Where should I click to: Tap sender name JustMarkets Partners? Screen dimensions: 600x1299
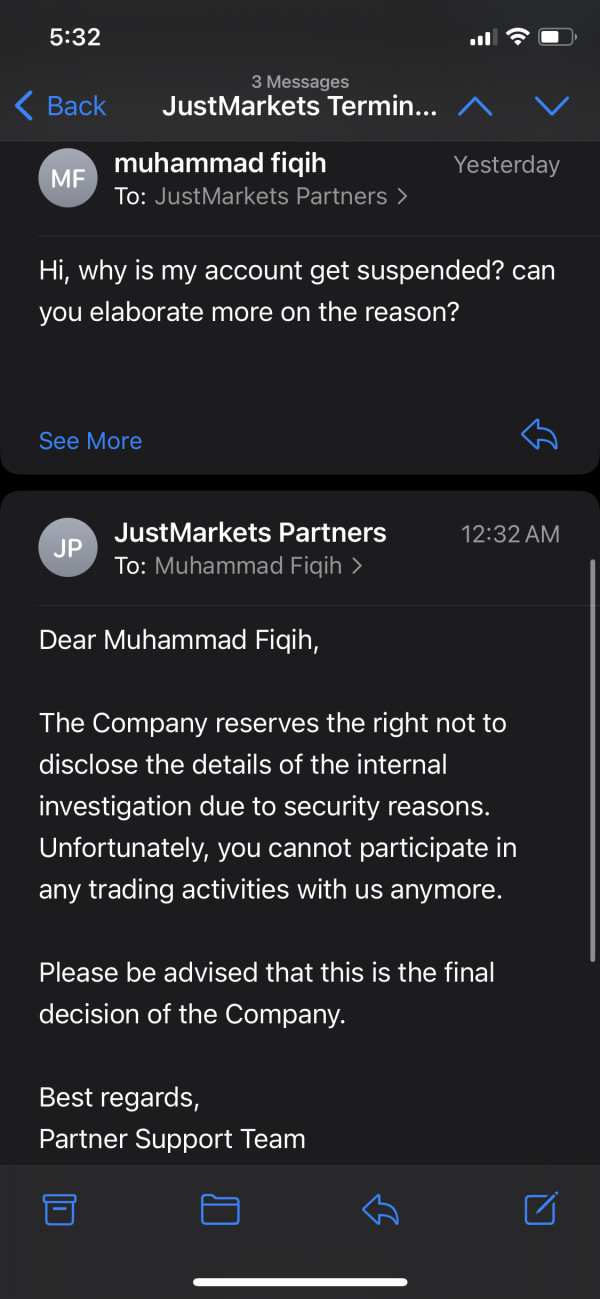coord(250,533)
